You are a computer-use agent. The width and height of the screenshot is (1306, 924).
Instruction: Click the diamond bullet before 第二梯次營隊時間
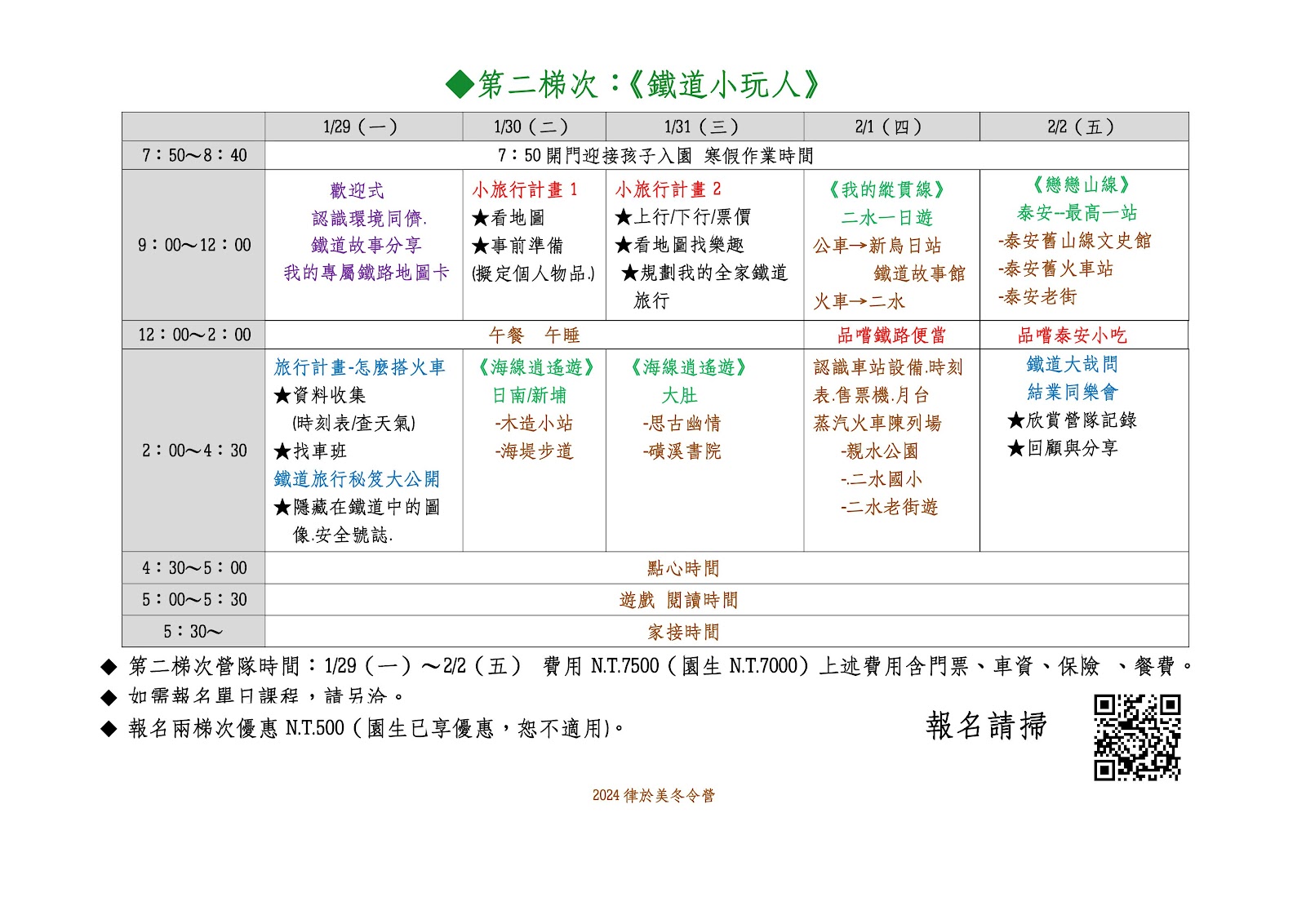point(109,668)
